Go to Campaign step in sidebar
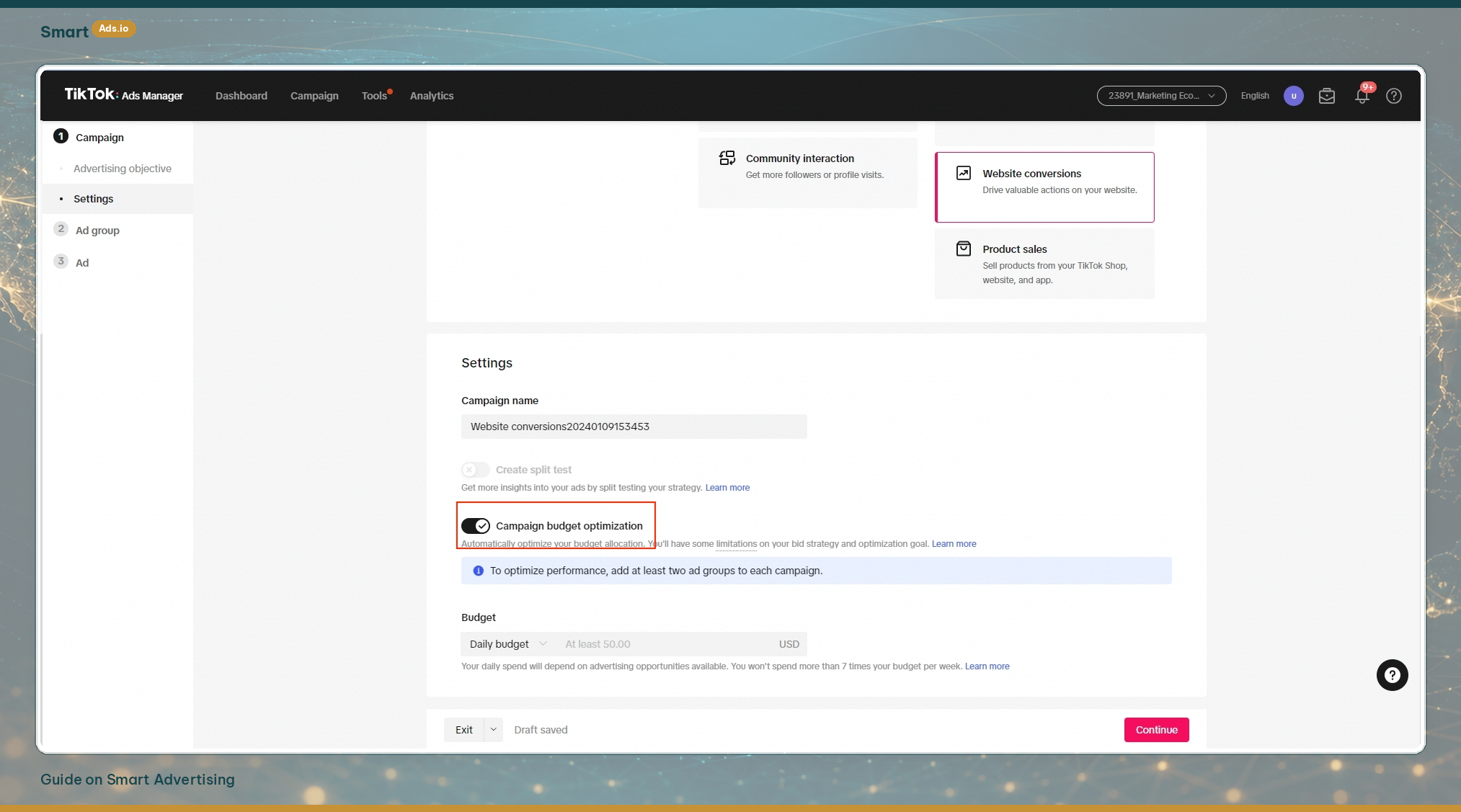The height and width of the screenshot is (812, 1461). coord(99,137)
